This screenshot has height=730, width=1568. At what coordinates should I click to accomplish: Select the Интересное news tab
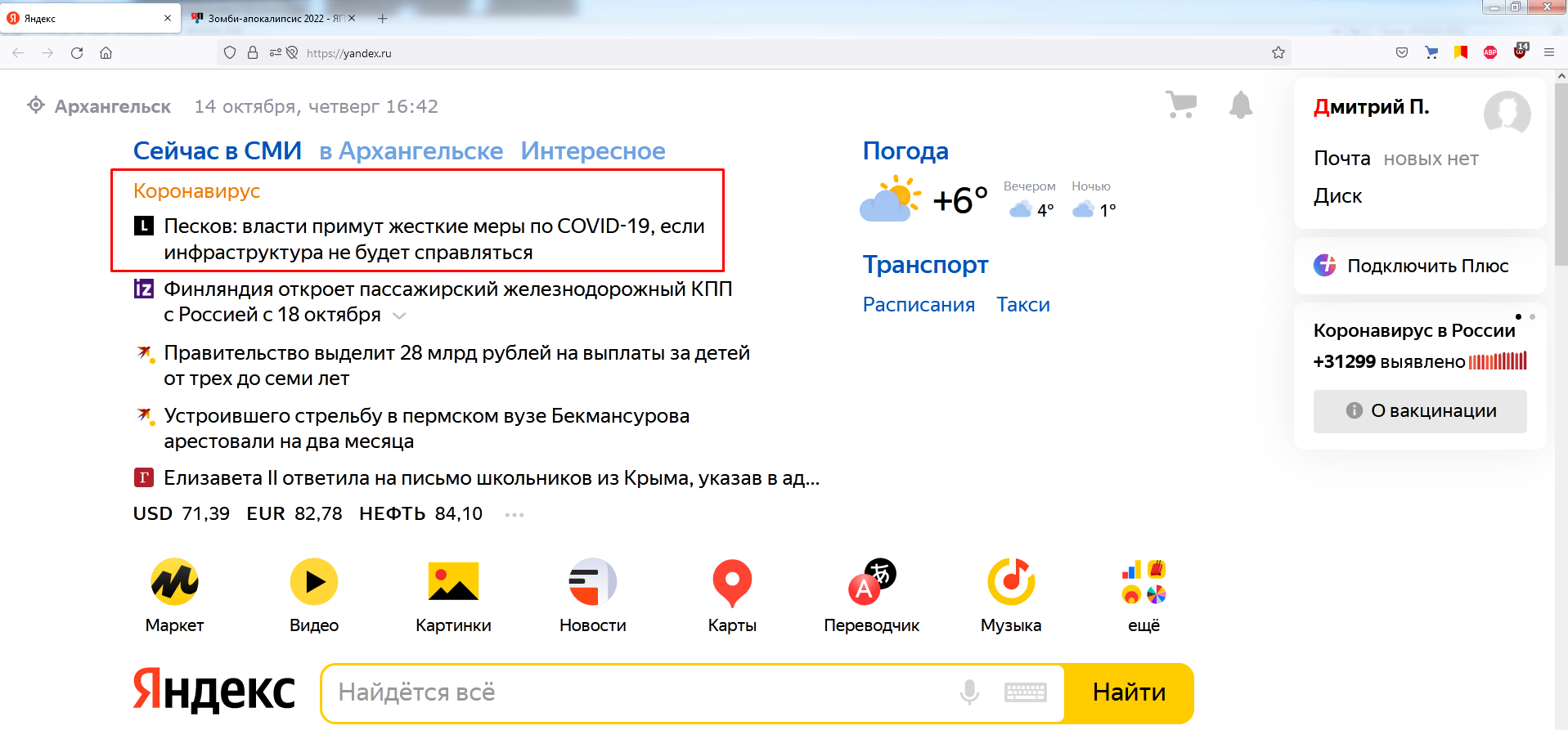[593, 151]
